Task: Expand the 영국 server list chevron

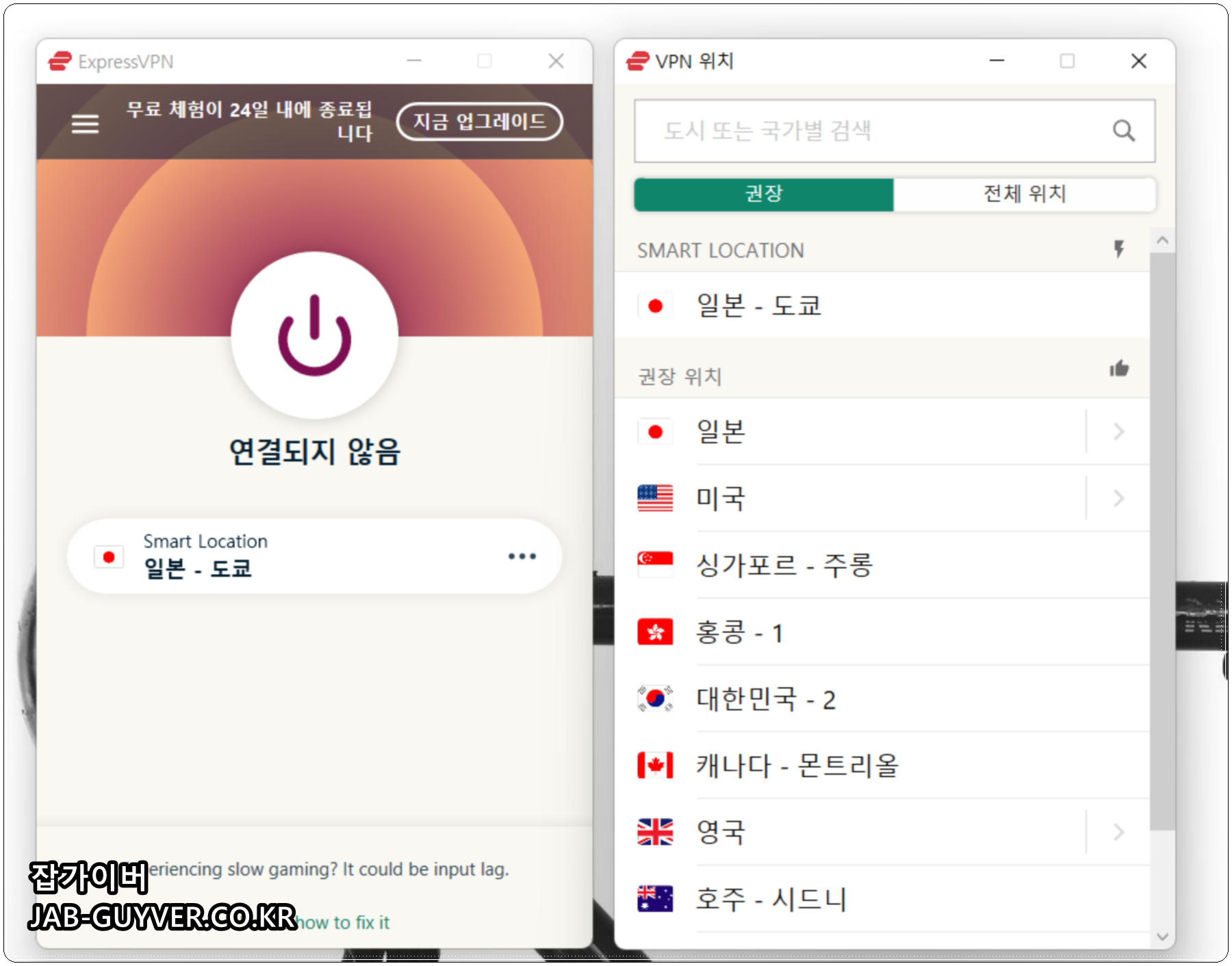Action: pos(1118,832)
